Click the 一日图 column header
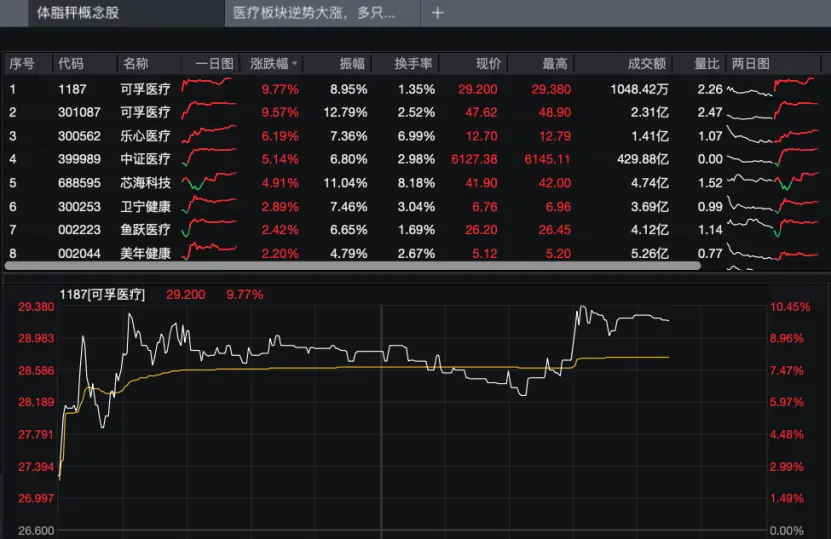This screenshot has width=831, height=539. pos(215,64)
